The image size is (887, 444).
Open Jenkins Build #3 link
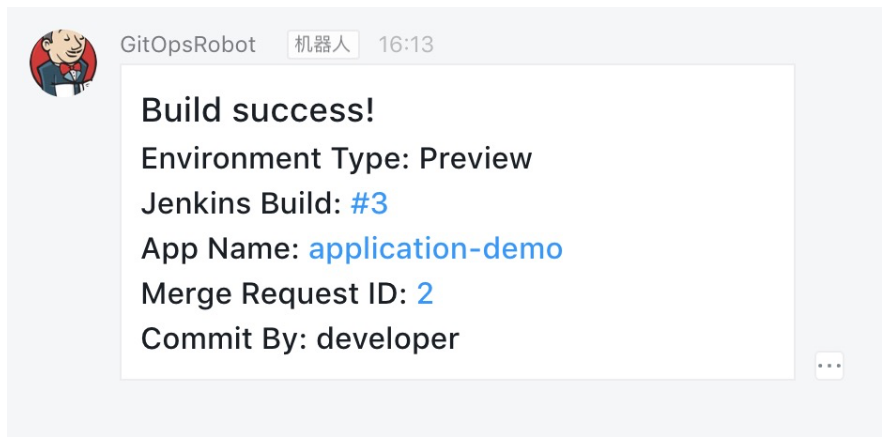click(369, 203)
